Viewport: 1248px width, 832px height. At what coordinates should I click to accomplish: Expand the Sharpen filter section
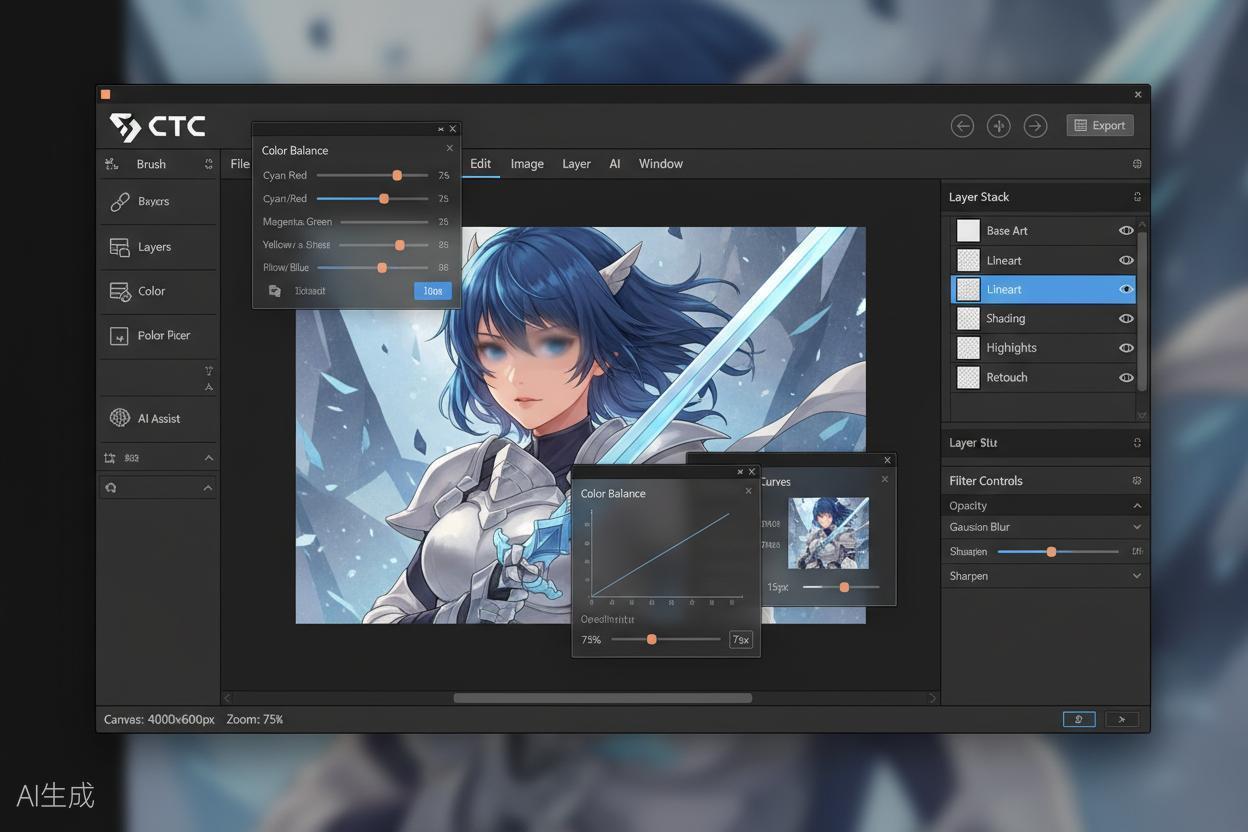click(1137, 576)
